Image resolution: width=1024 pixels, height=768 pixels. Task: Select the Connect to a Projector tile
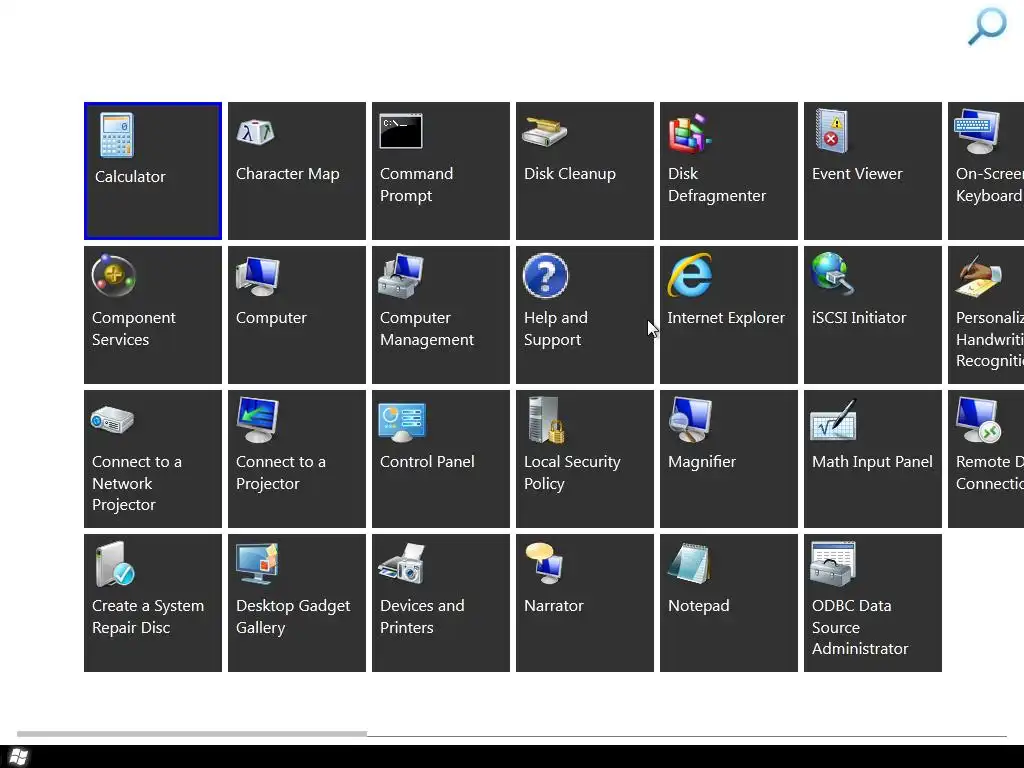click(x=297, y=459)
